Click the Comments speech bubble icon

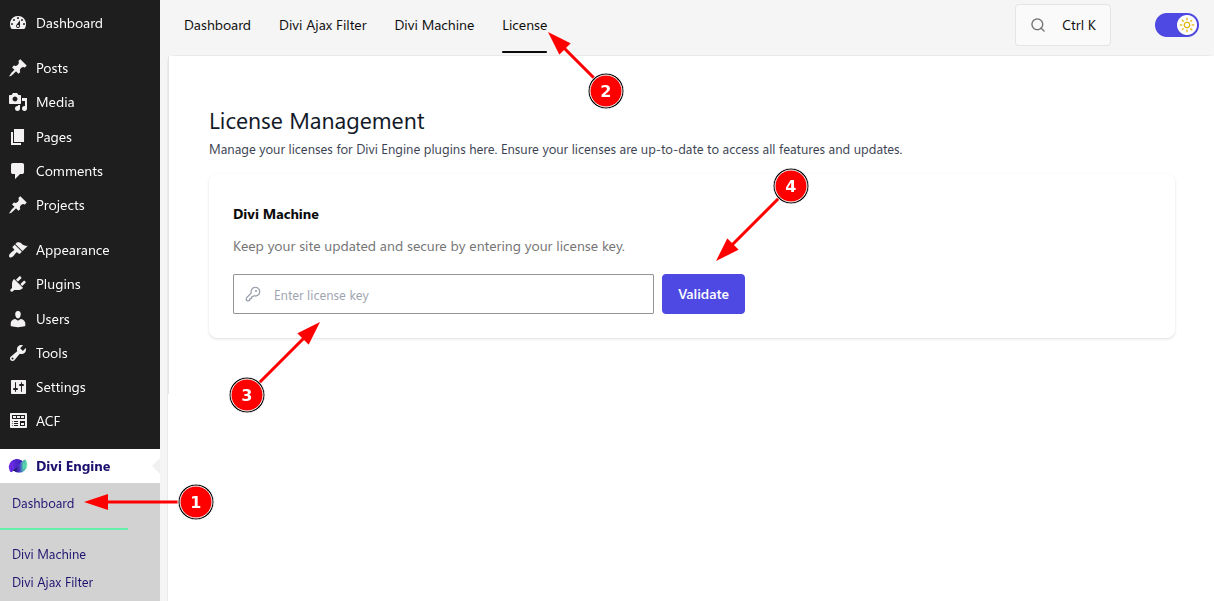point(18,171)
